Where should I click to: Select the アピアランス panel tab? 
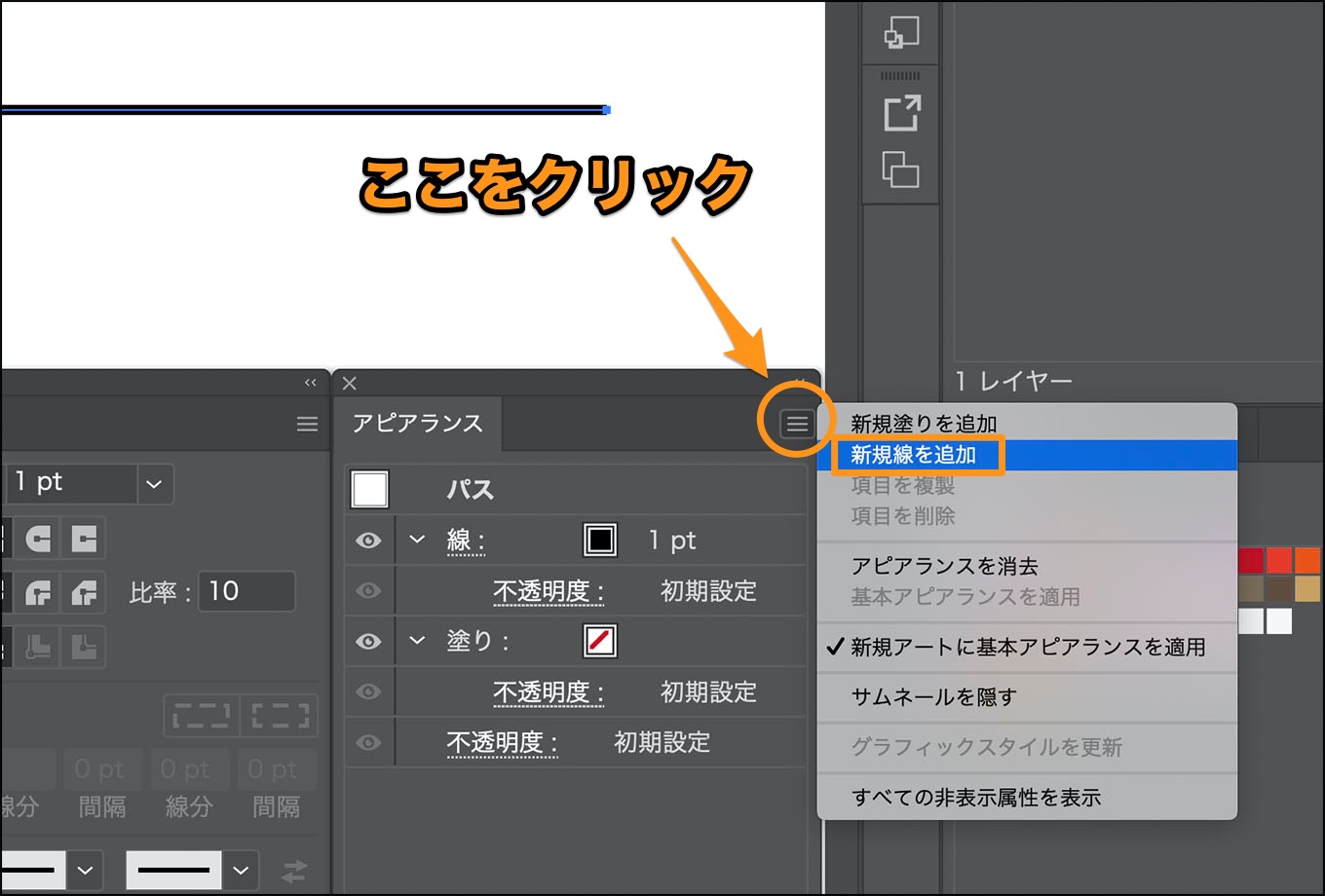[418, 424]
